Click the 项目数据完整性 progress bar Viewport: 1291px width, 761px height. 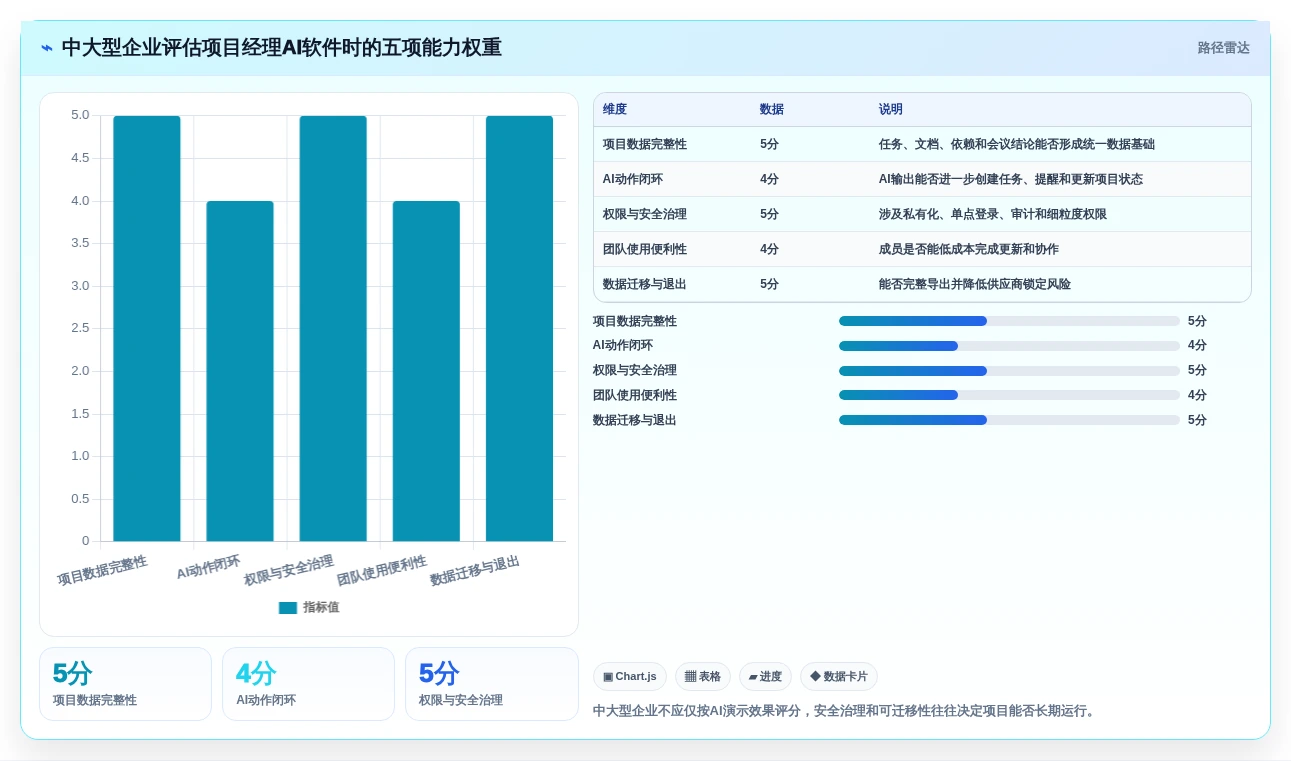click(1009, 321)
